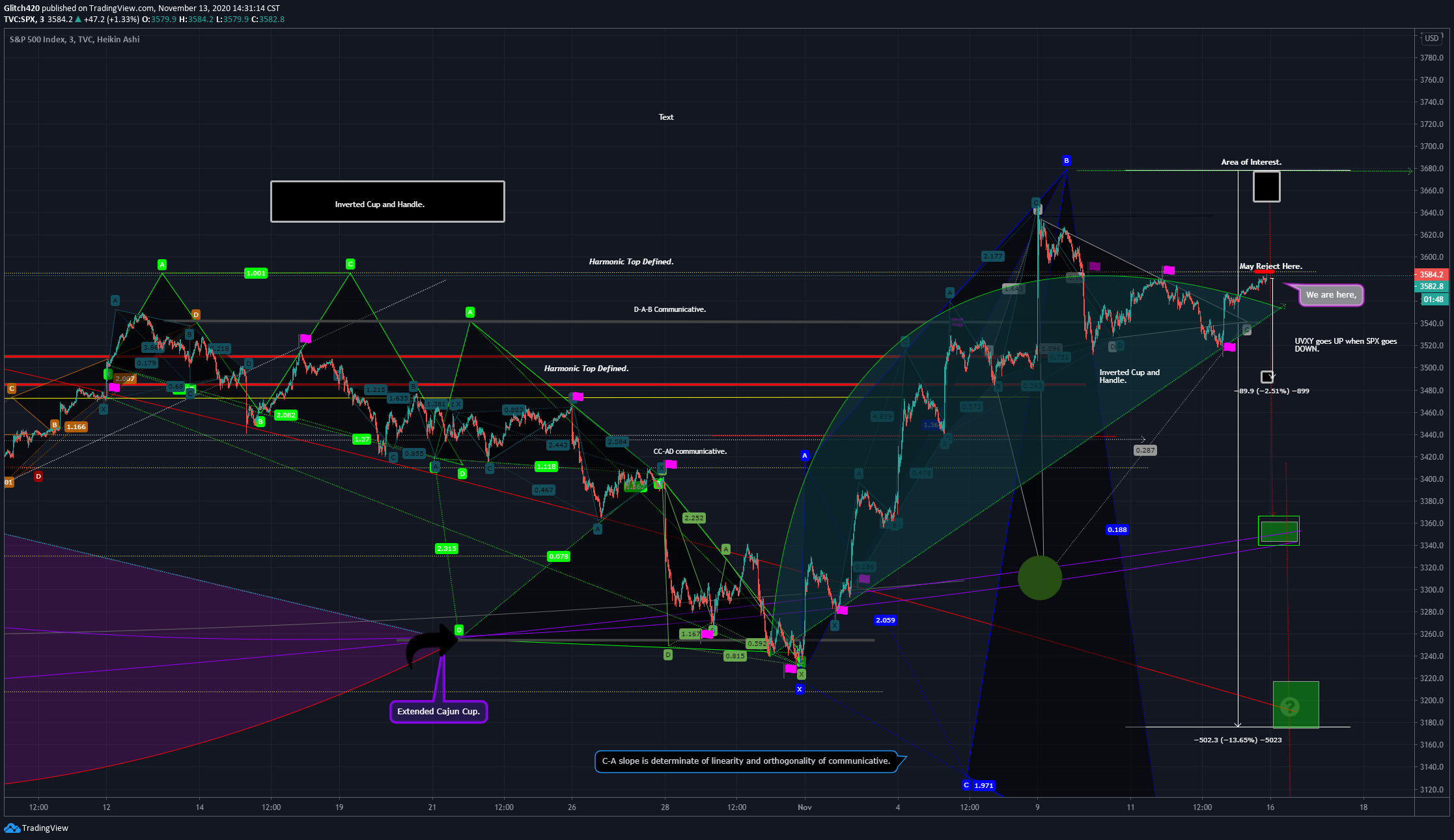This screenshot has height=840, width=1454.
Task: Select the UVXY goes UP when SPX goes DOWN note
Action: point(1345,345)
